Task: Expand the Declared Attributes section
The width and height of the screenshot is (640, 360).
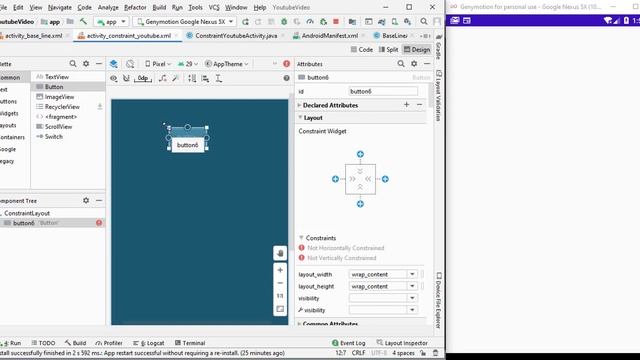Action: 300,105
